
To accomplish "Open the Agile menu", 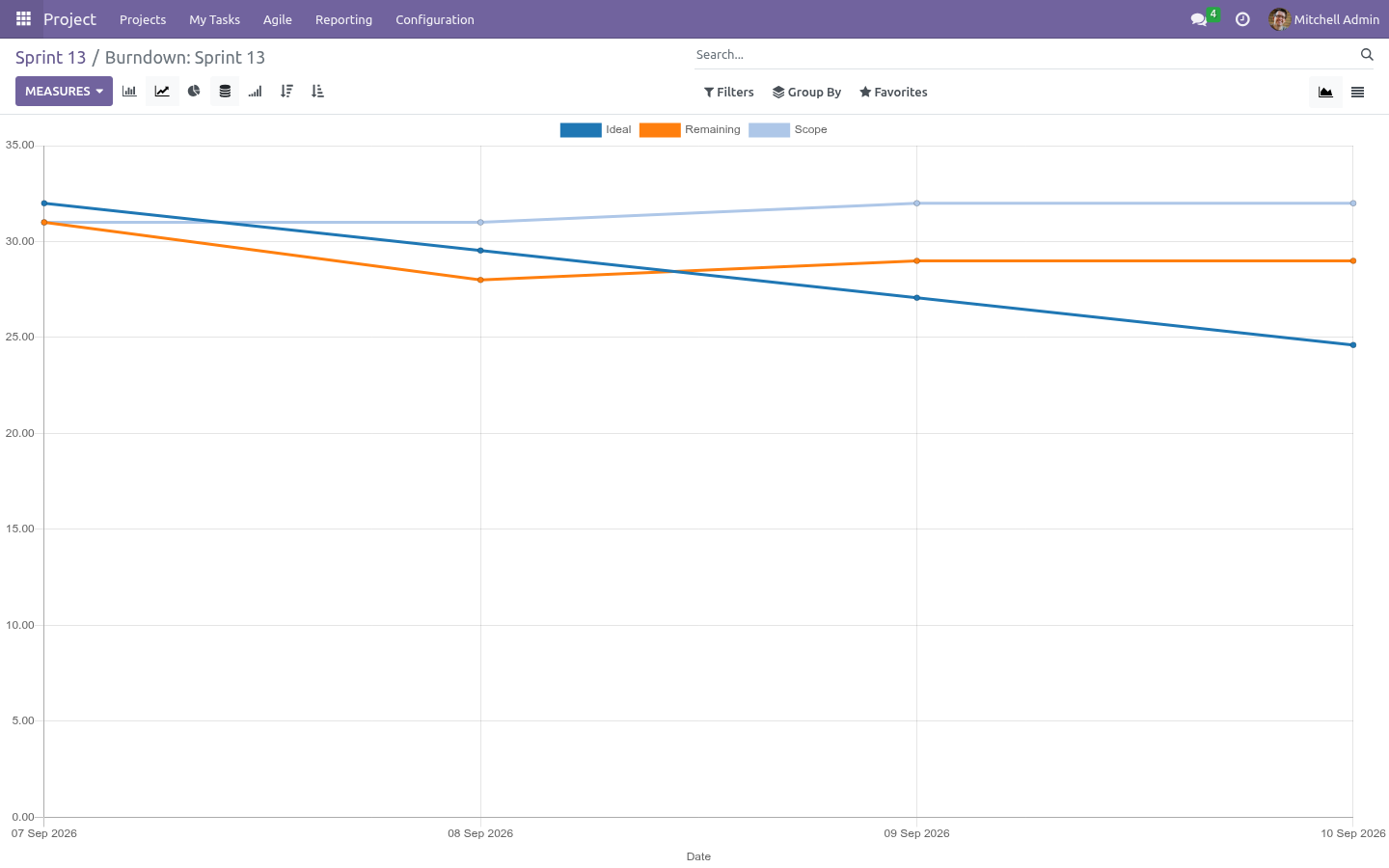I will click(x=278, y=19).
